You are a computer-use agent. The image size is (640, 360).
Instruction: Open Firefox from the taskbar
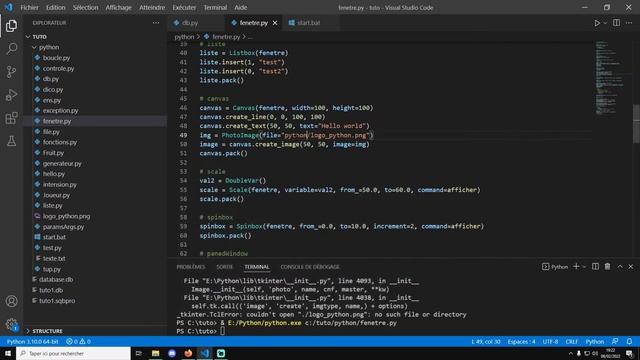pyautogui.click(x=188, y=353)
